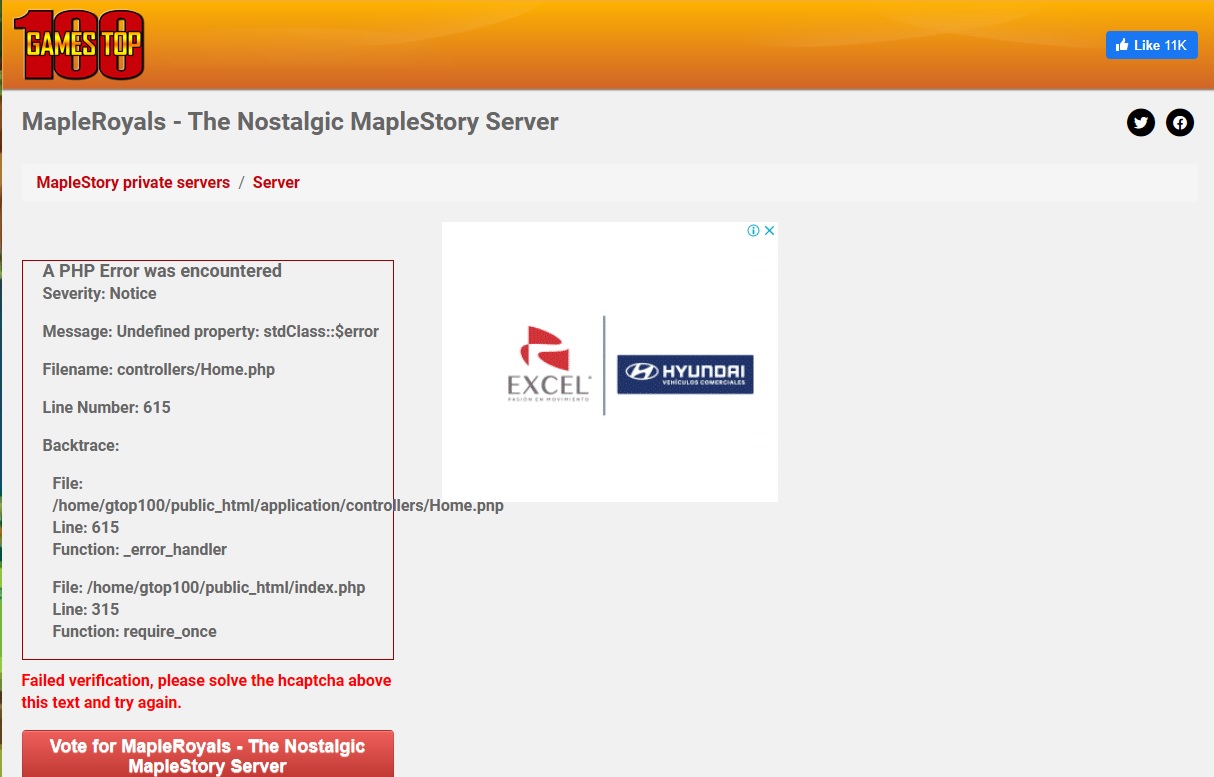Vote for MapleRoyals with the red button

point(207,755)
